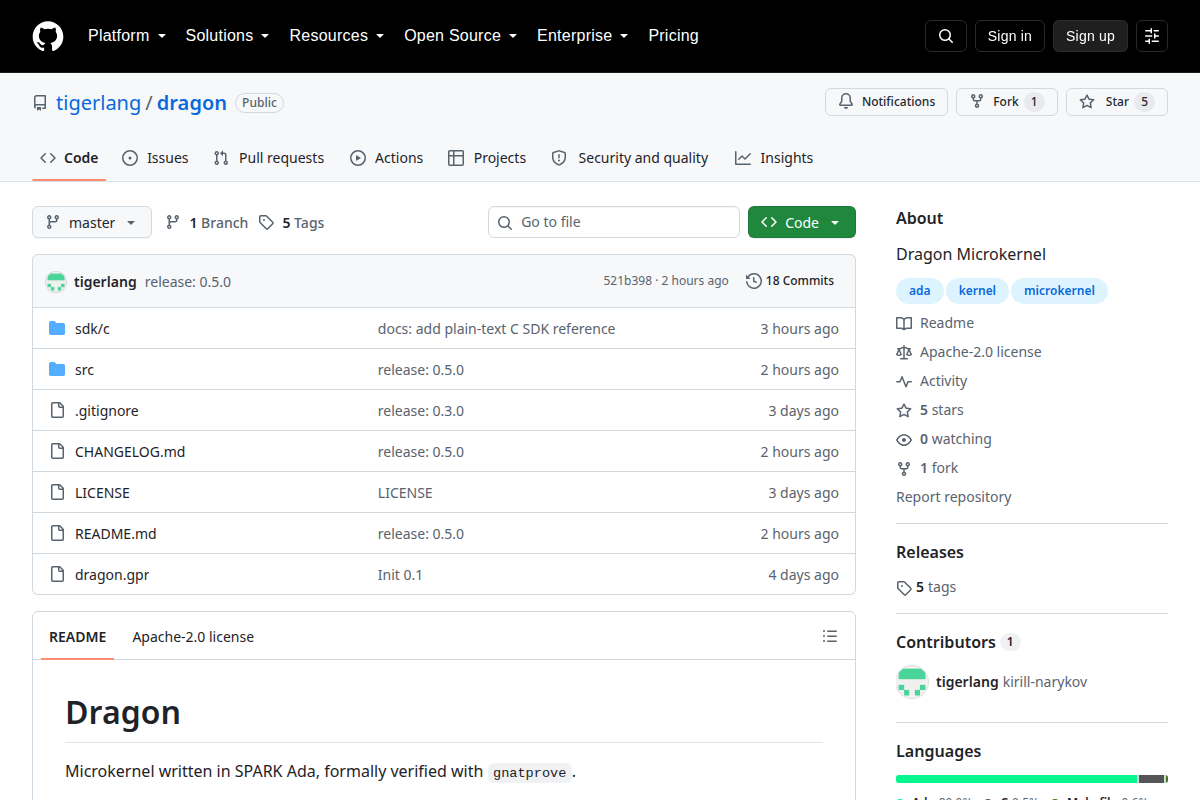Screen dimensions: 1200x800
Task: Open the CHANGELOG.md file name
Action: [130, 452]
